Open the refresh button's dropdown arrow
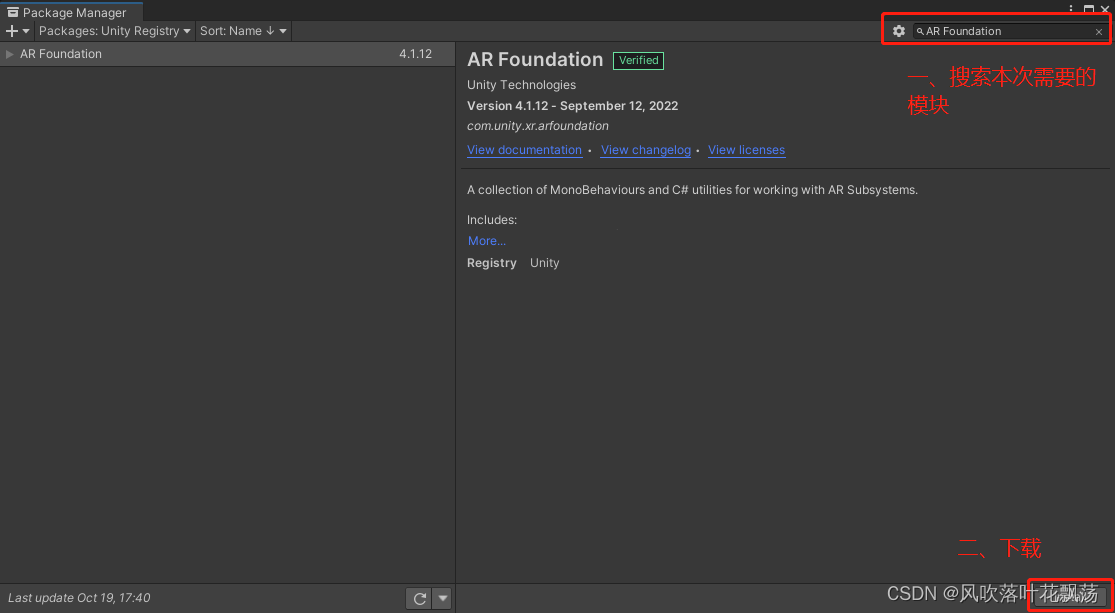 coord(441,598)
